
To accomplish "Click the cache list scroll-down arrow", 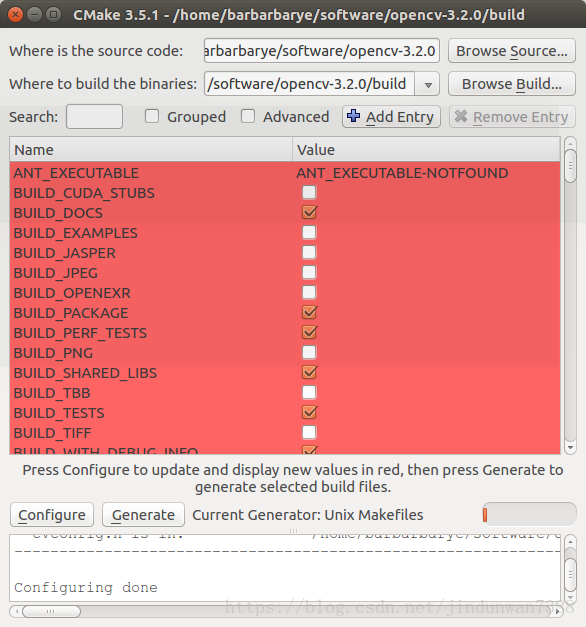I will click(x=570, y=447).
